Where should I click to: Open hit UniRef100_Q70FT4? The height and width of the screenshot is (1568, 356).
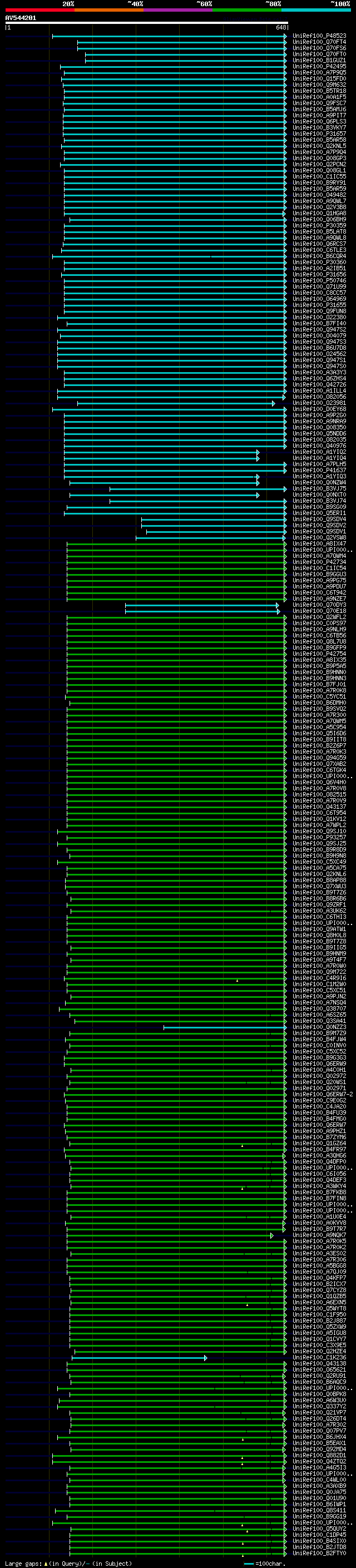[319, 42]
